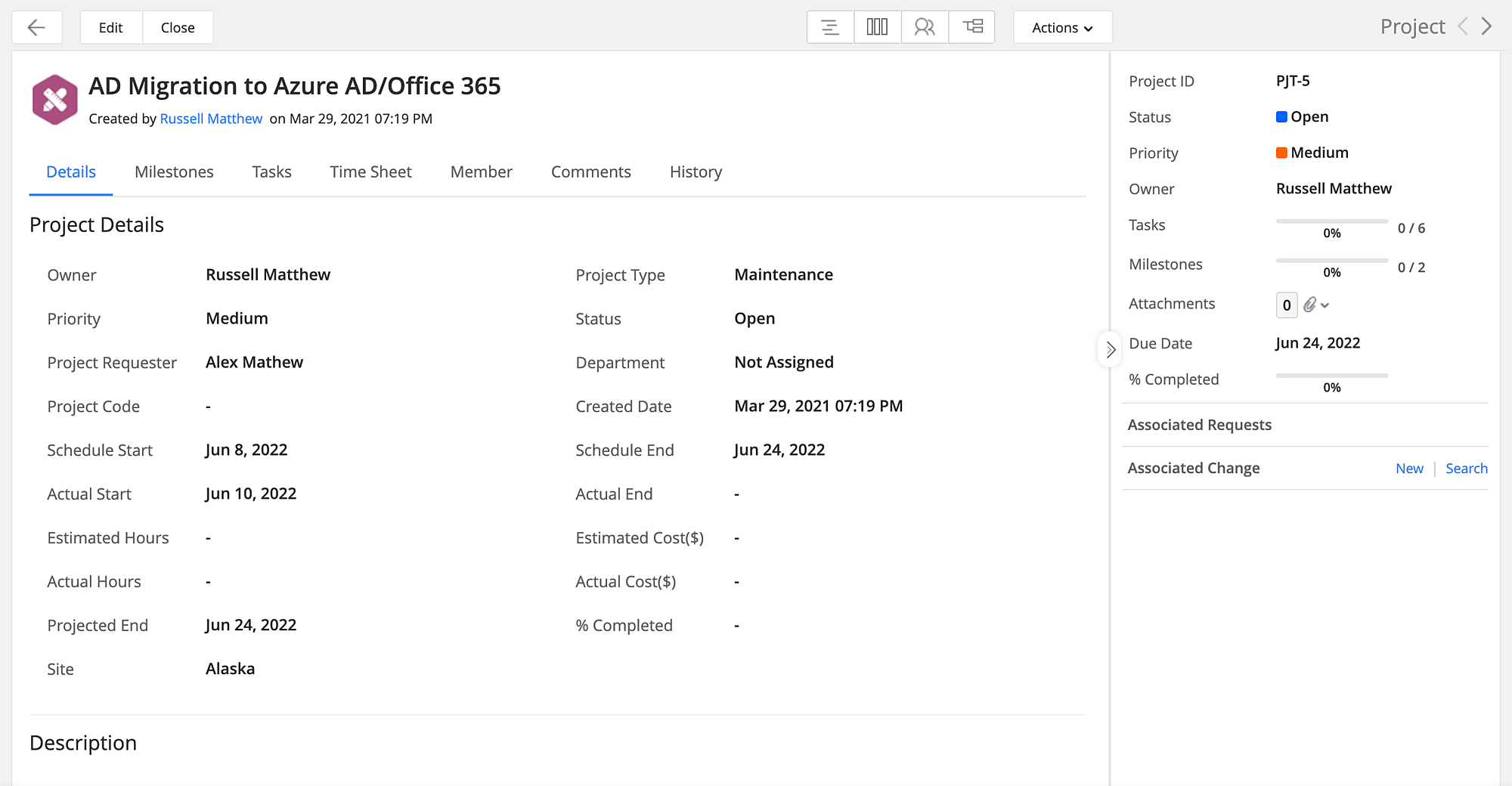Open the Gantt chart view icon
Image resolution: width=1512 pixels, height=786 pixels.
(x=829, y=28)
